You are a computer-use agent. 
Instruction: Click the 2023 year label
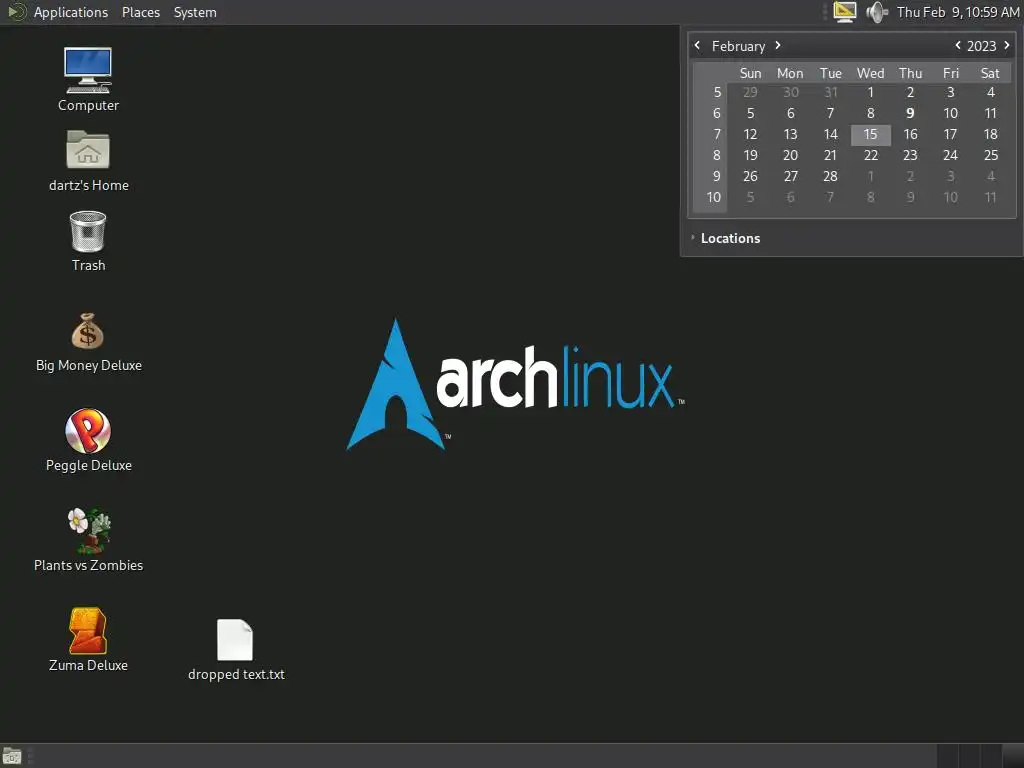pyautogui.click(x=982, y=46)
